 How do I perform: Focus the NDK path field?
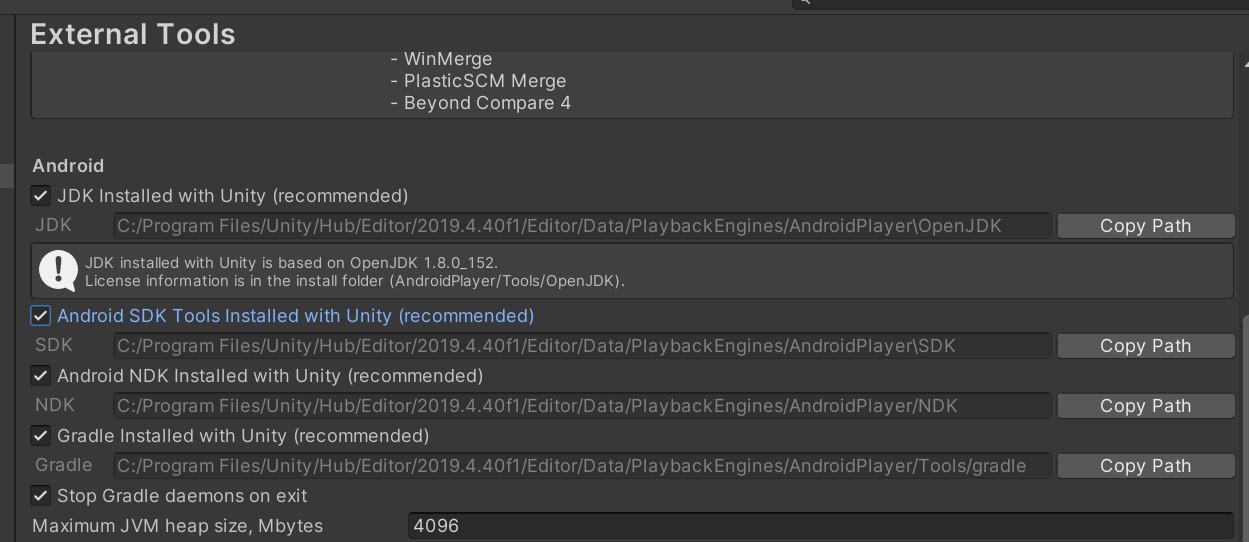click(580, 406)
